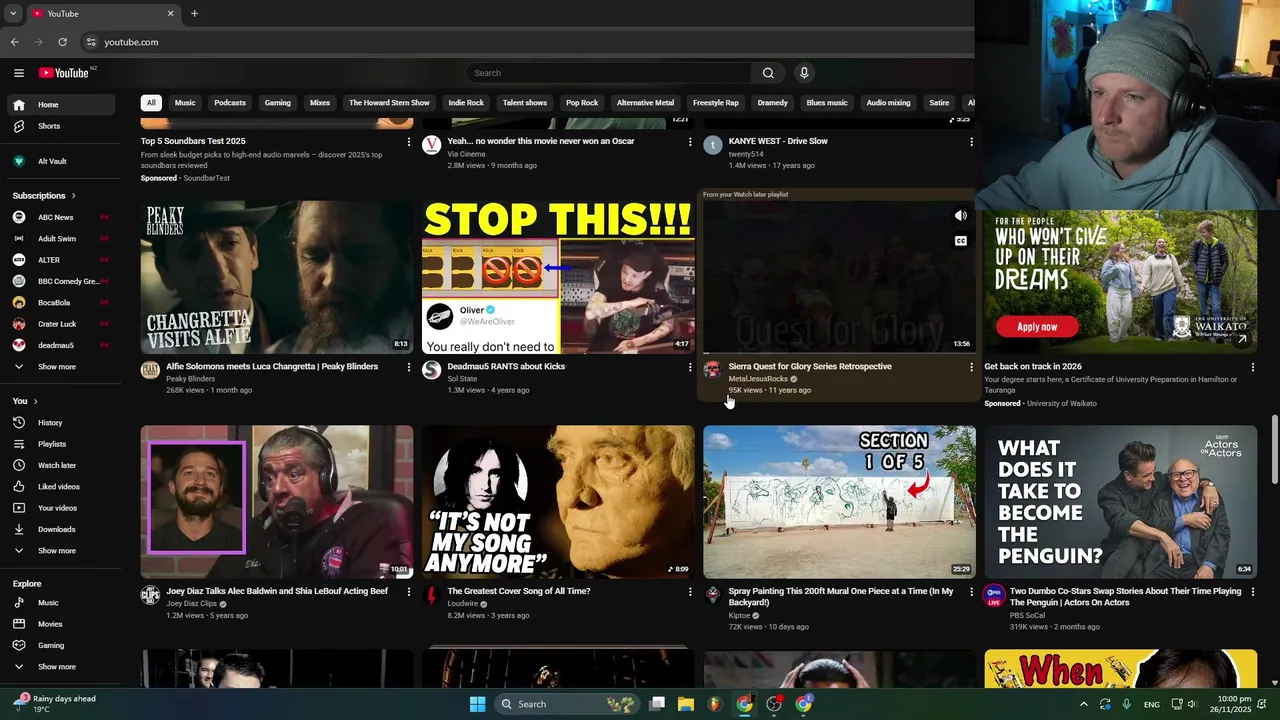Open Windows Start menu
The height and width of the screenshot is (720, 1280).
[x=478, y=704]
